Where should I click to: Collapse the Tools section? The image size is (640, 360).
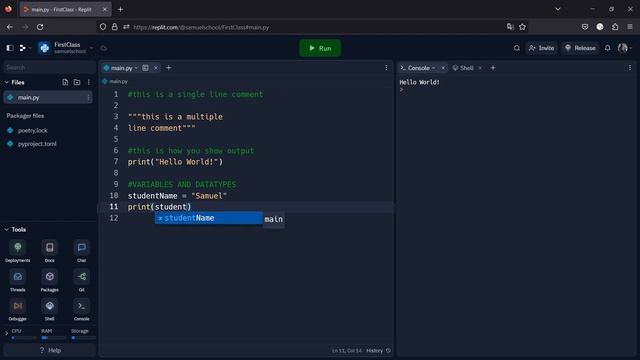[x=7, y=229]
